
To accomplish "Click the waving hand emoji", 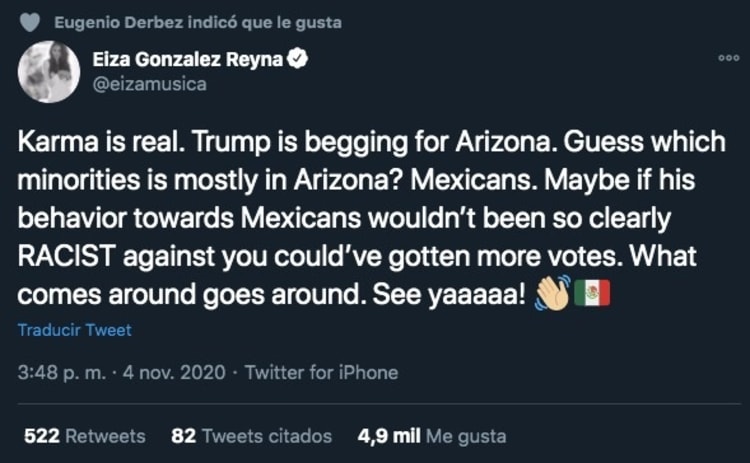I will point(552,293).
